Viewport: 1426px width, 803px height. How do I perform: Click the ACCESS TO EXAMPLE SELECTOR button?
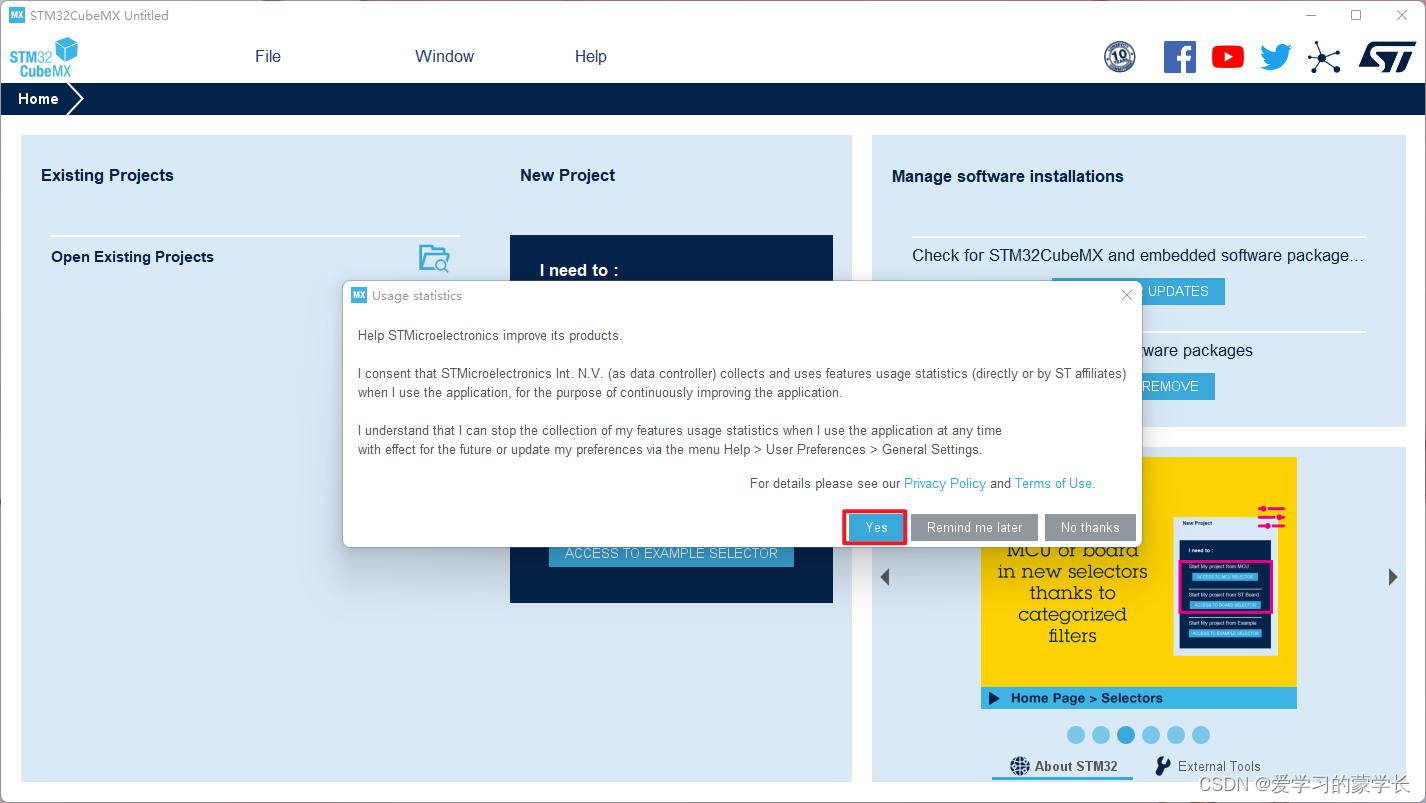671,554
